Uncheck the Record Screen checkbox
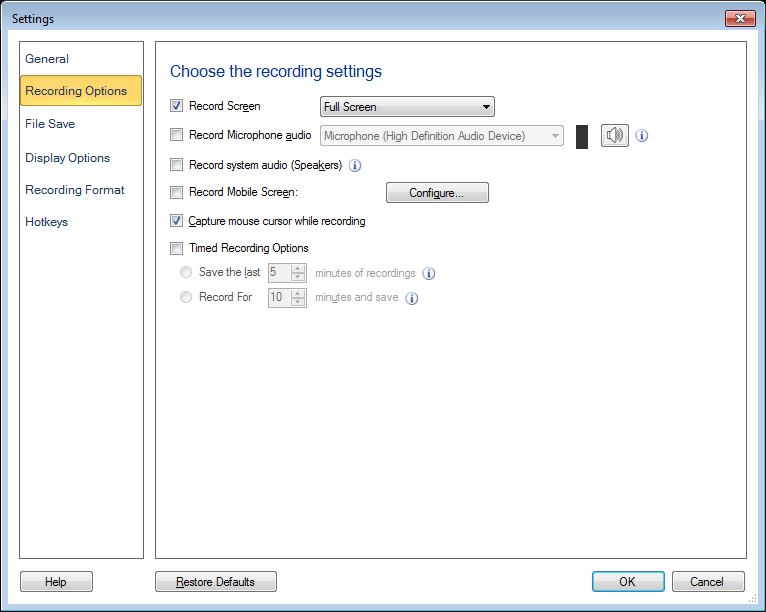Image resolution: width=766 pixels, height=612 pixels. tap(177, 106)
